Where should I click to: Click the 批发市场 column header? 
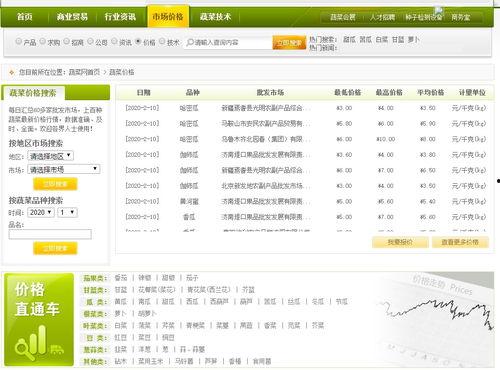(270, 92)
